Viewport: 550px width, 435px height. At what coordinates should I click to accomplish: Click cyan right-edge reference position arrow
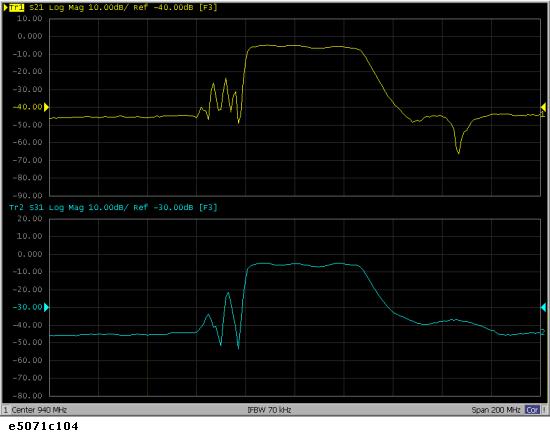coord(543,307)
